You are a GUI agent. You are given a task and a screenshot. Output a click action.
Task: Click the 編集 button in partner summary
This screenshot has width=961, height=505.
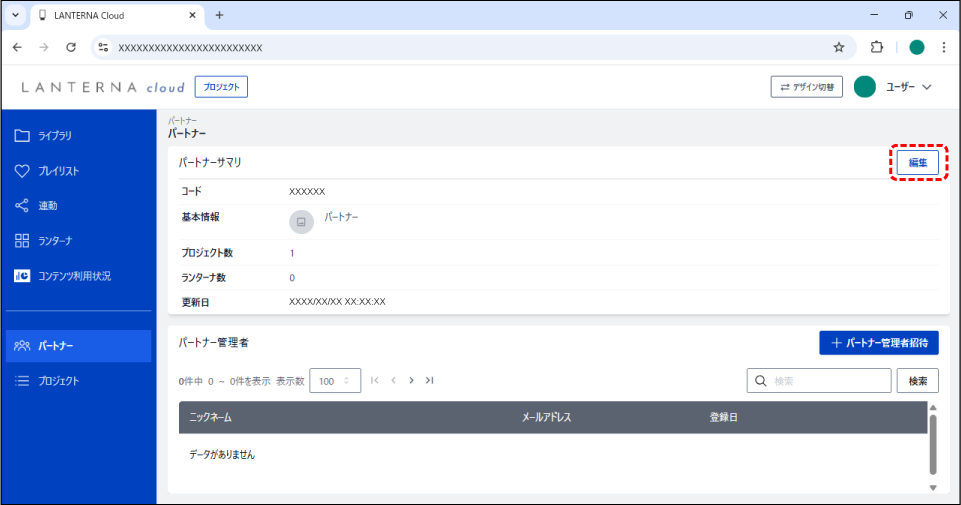[x=917, y=162]
